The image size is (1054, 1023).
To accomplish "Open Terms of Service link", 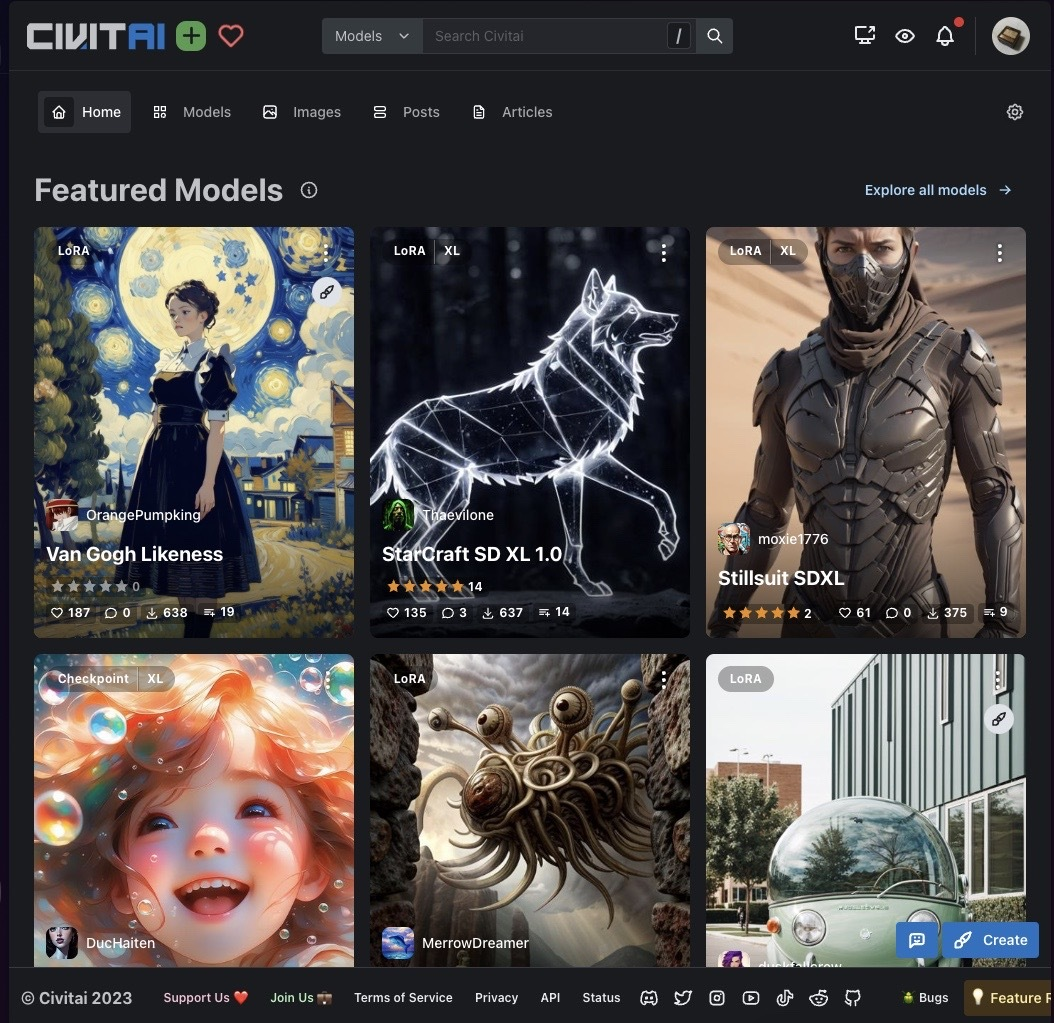I will click(403, 997).
